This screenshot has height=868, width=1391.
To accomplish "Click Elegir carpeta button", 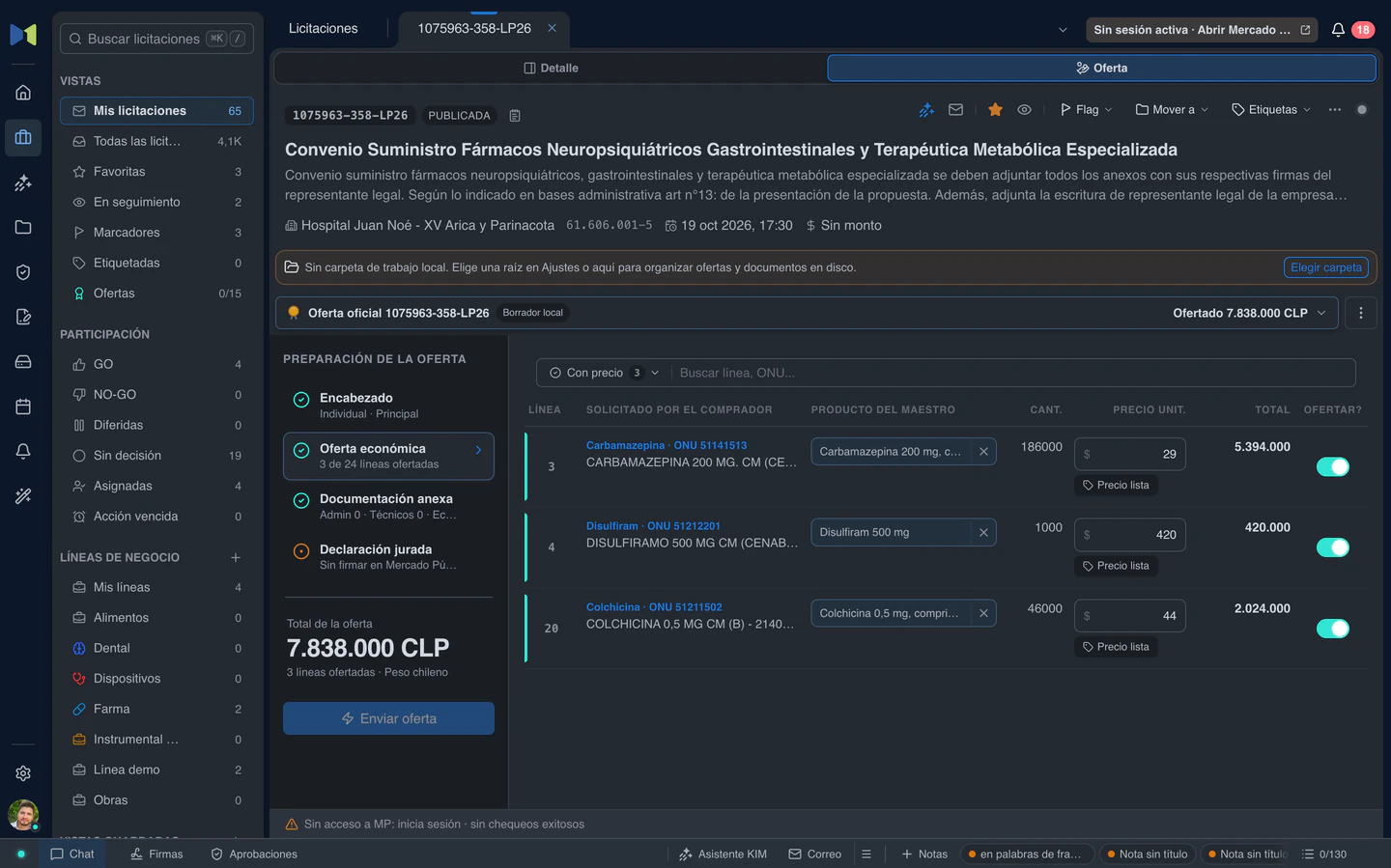I will (x=1325, y=267).
